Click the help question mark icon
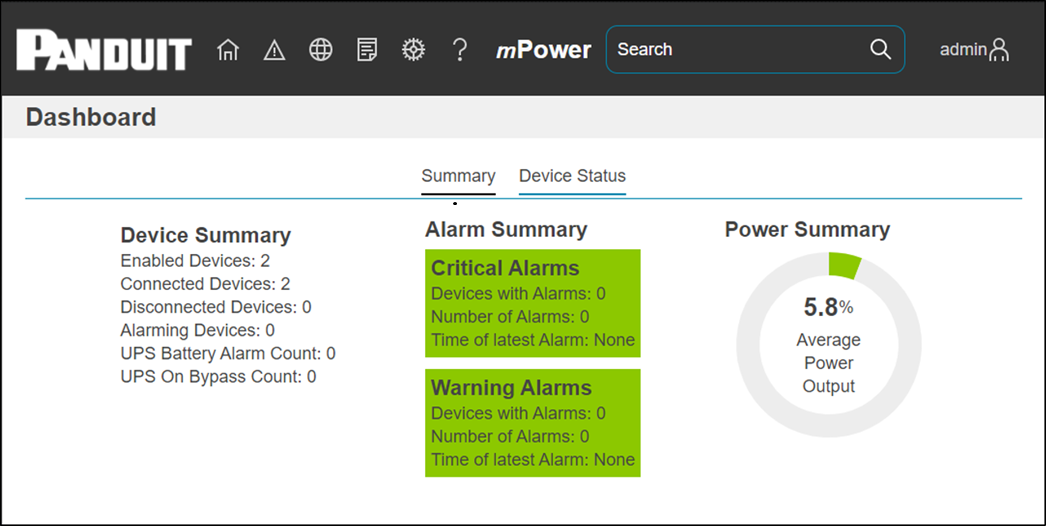 [x=460, y=50]
